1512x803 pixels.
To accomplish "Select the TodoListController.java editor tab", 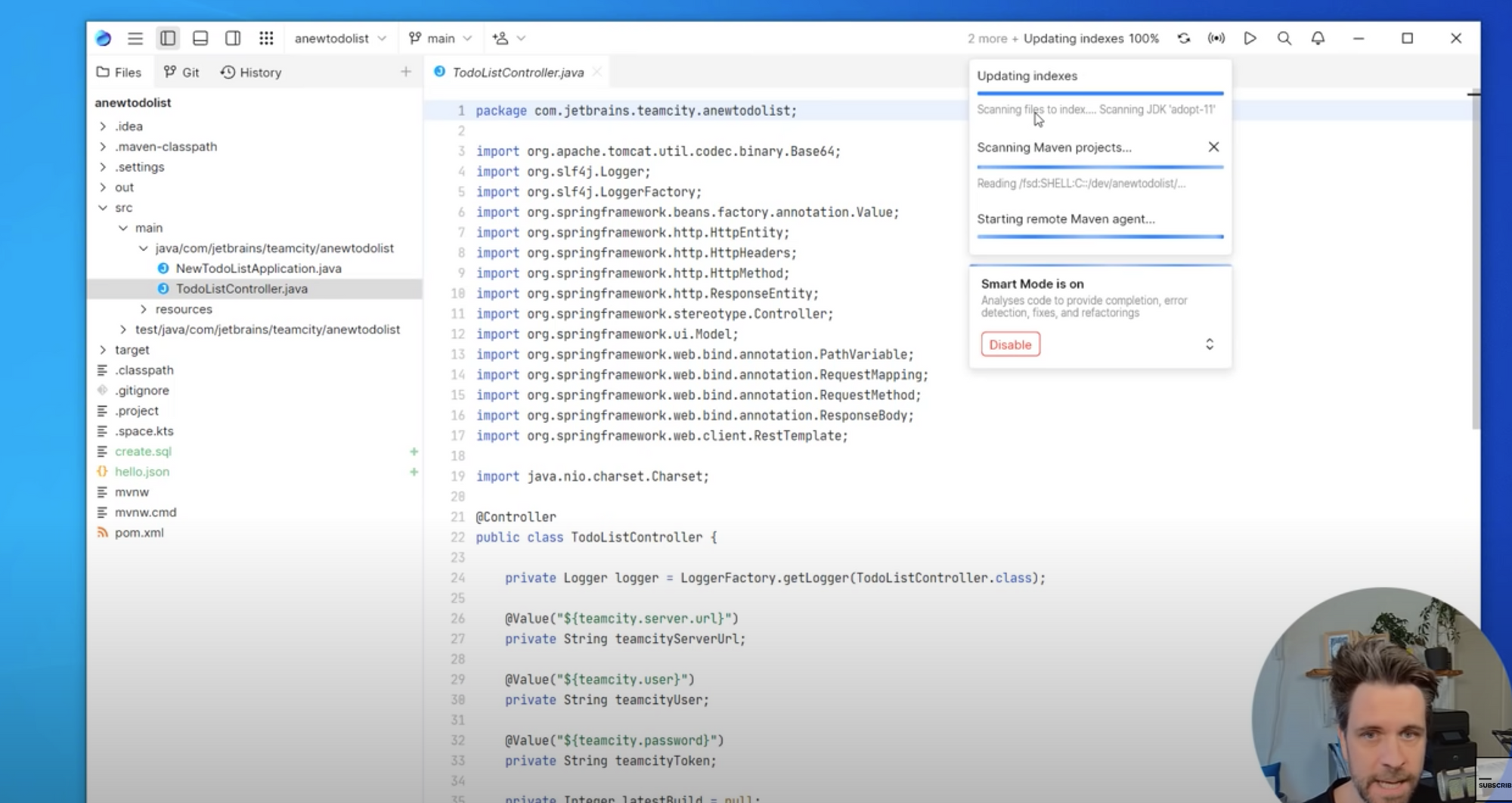I will 518,73.
